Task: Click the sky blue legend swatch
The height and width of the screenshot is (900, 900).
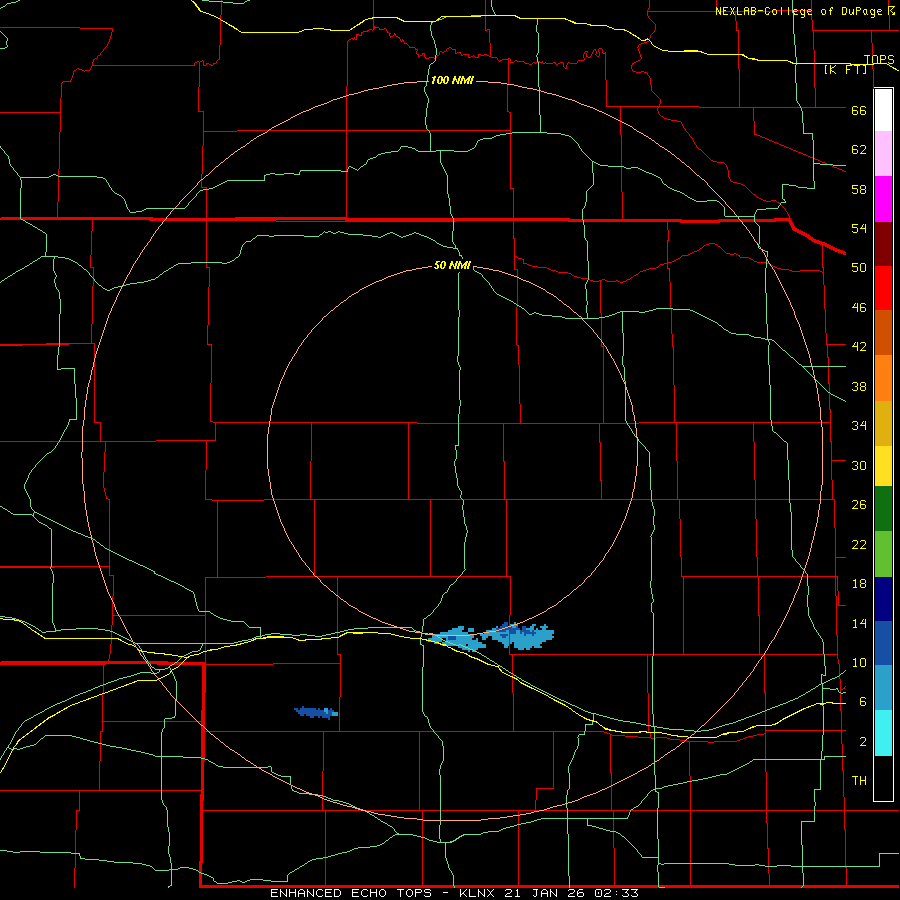Action: click(883, 688)
